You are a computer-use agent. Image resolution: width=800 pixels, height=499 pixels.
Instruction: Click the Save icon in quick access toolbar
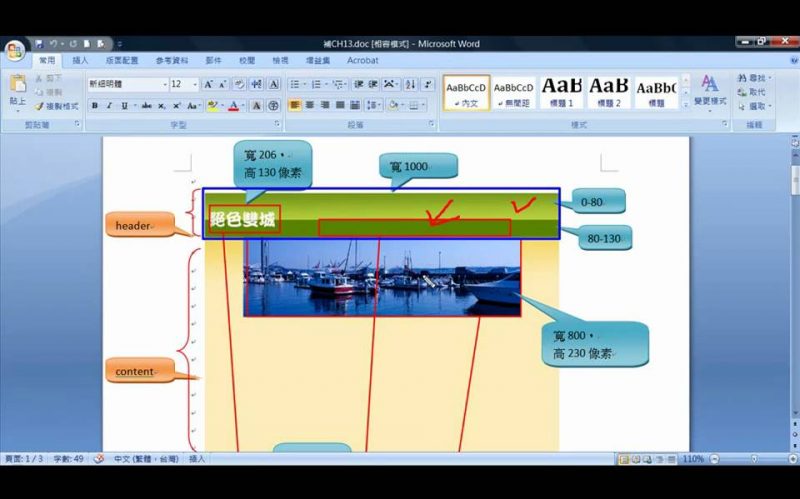click(39, 44)
